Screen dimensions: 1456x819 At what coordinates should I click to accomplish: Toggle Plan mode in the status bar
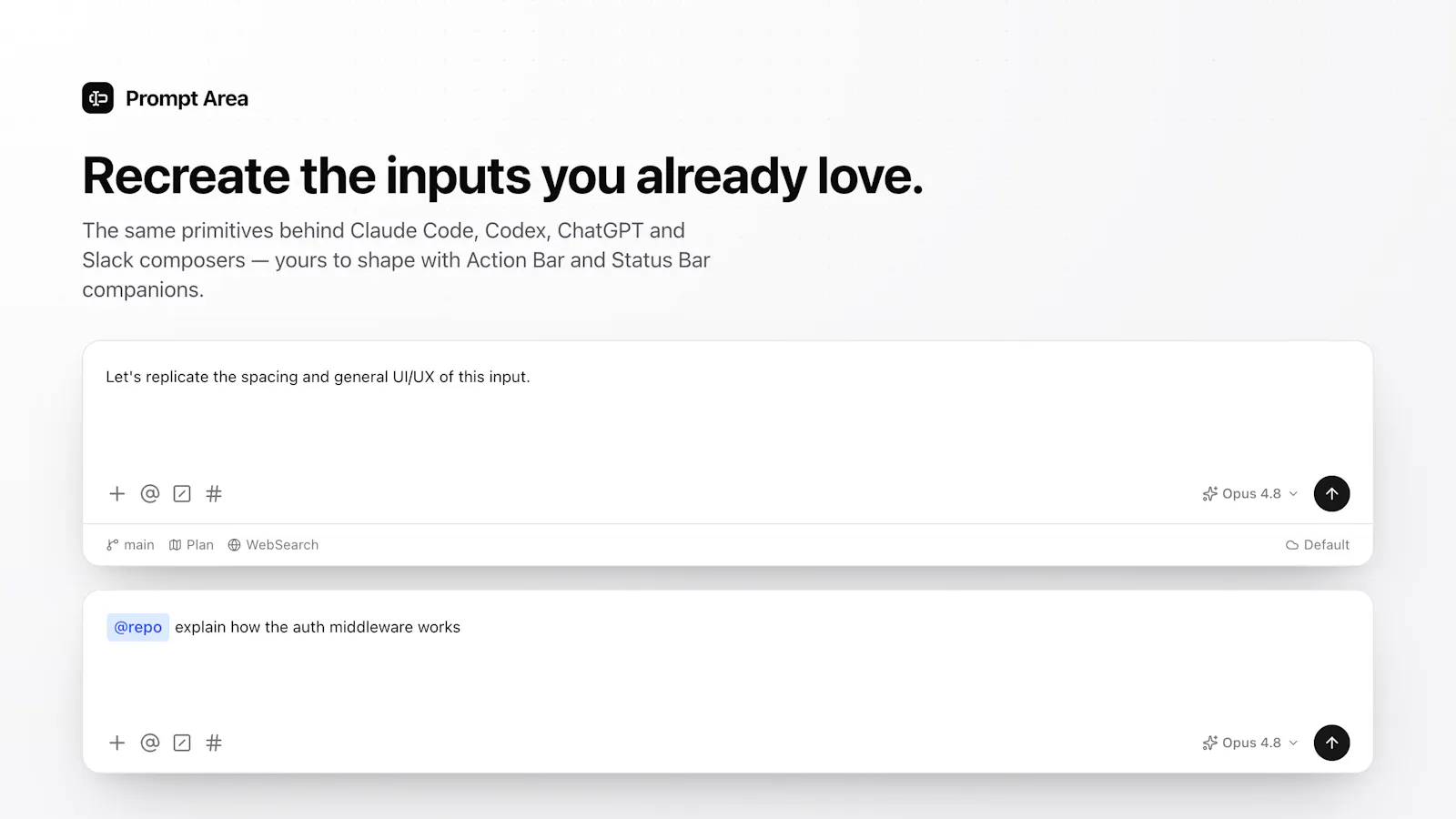(191, 545)
